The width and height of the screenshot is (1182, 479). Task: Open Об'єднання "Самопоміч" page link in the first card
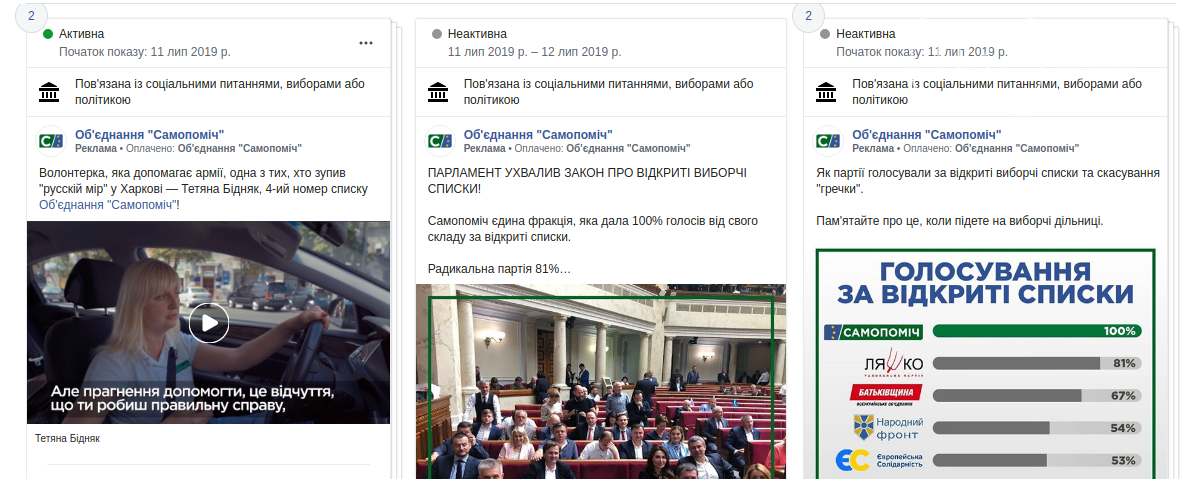tap(149, 134)
